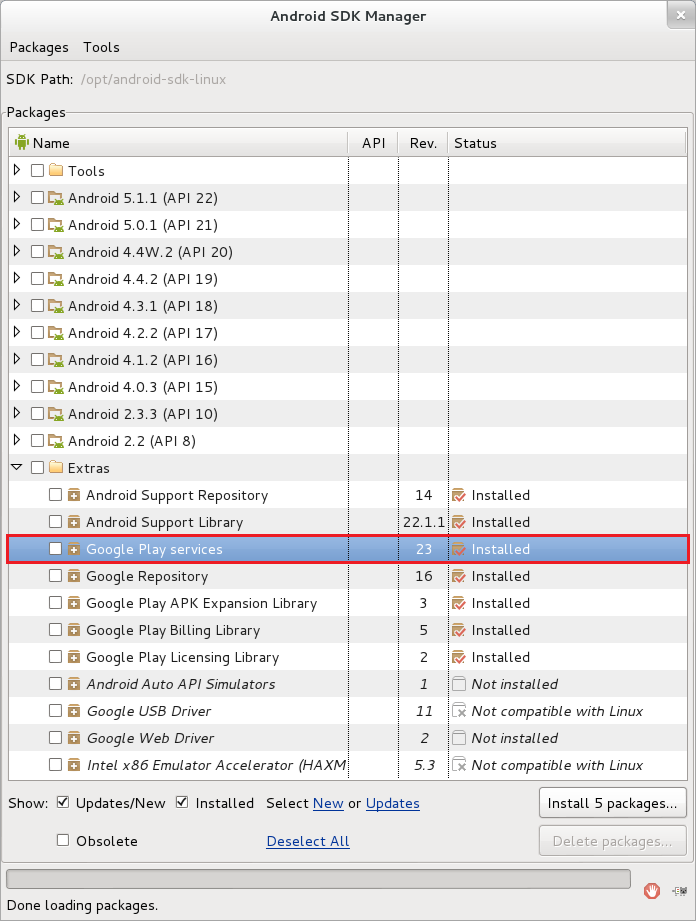Image resolution: width=696 pixels, height=921 pixels.
Task: Expand Android 4.0.3 (API 15) node
Action: [17, 386]
